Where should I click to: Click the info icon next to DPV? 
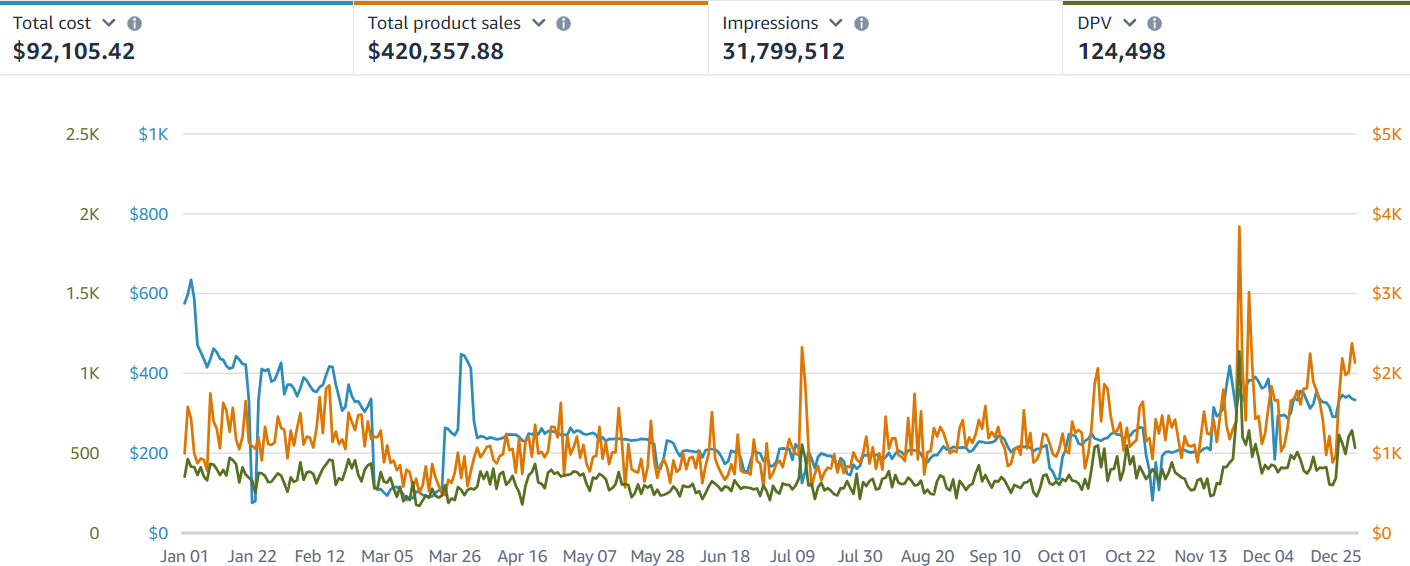click(1155, 23)
